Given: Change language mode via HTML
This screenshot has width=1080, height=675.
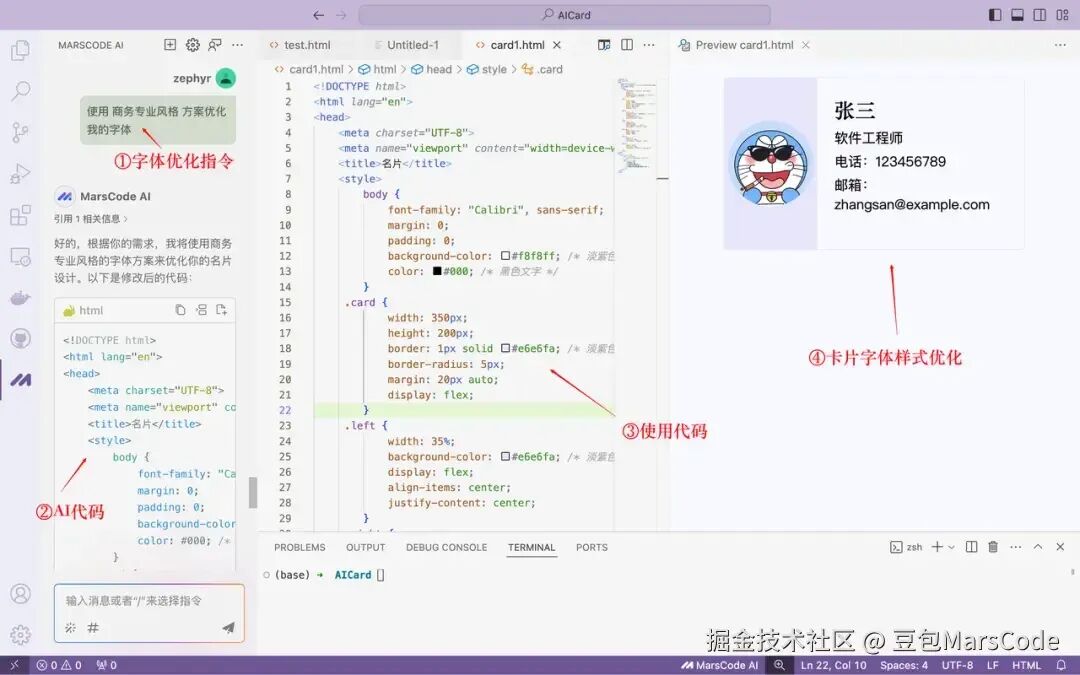Looking at the screenshot, I should click(x=1026, y=665).
